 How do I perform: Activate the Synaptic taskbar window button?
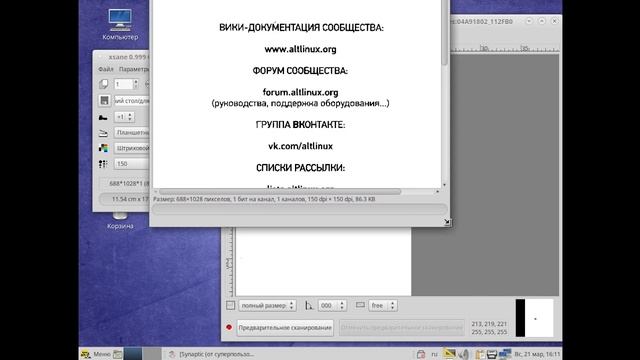pos(212,354)
